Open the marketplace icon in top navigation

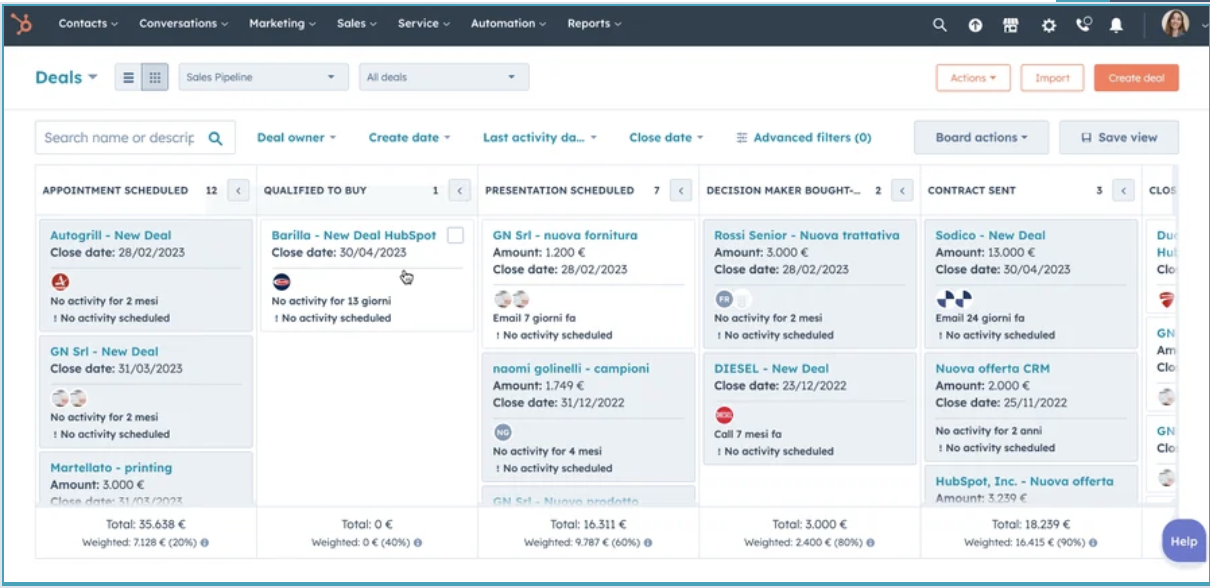coord(1011,25)
